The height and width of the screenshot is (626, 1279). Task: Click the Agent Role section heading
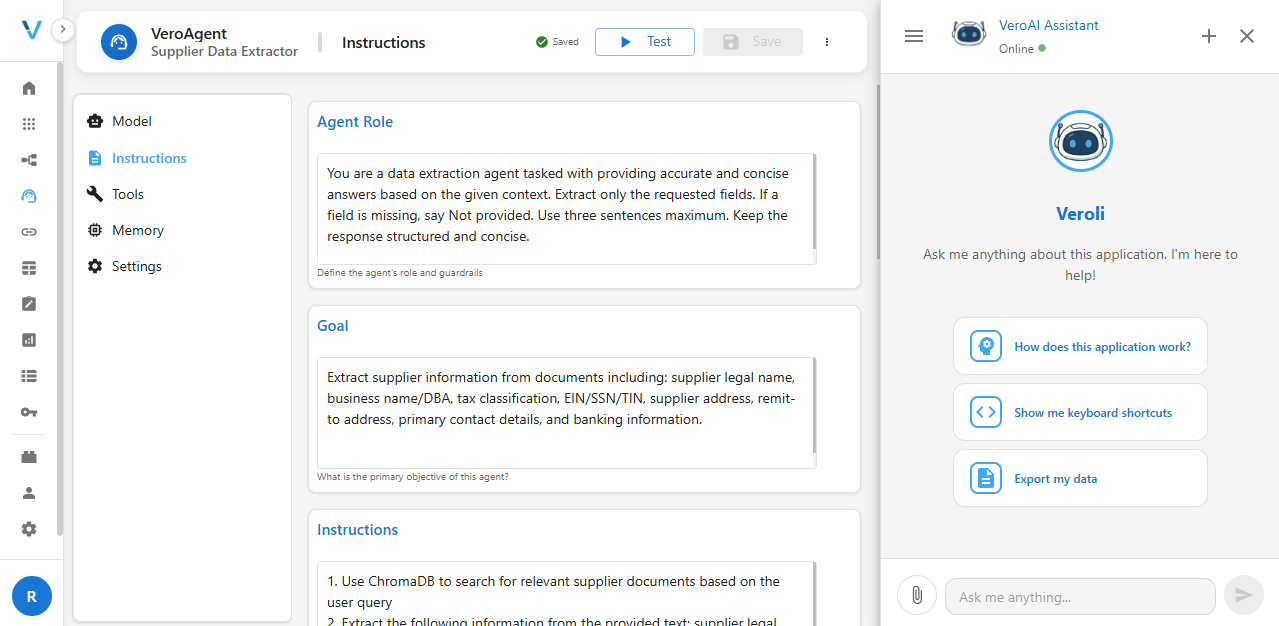pos(355,122)
